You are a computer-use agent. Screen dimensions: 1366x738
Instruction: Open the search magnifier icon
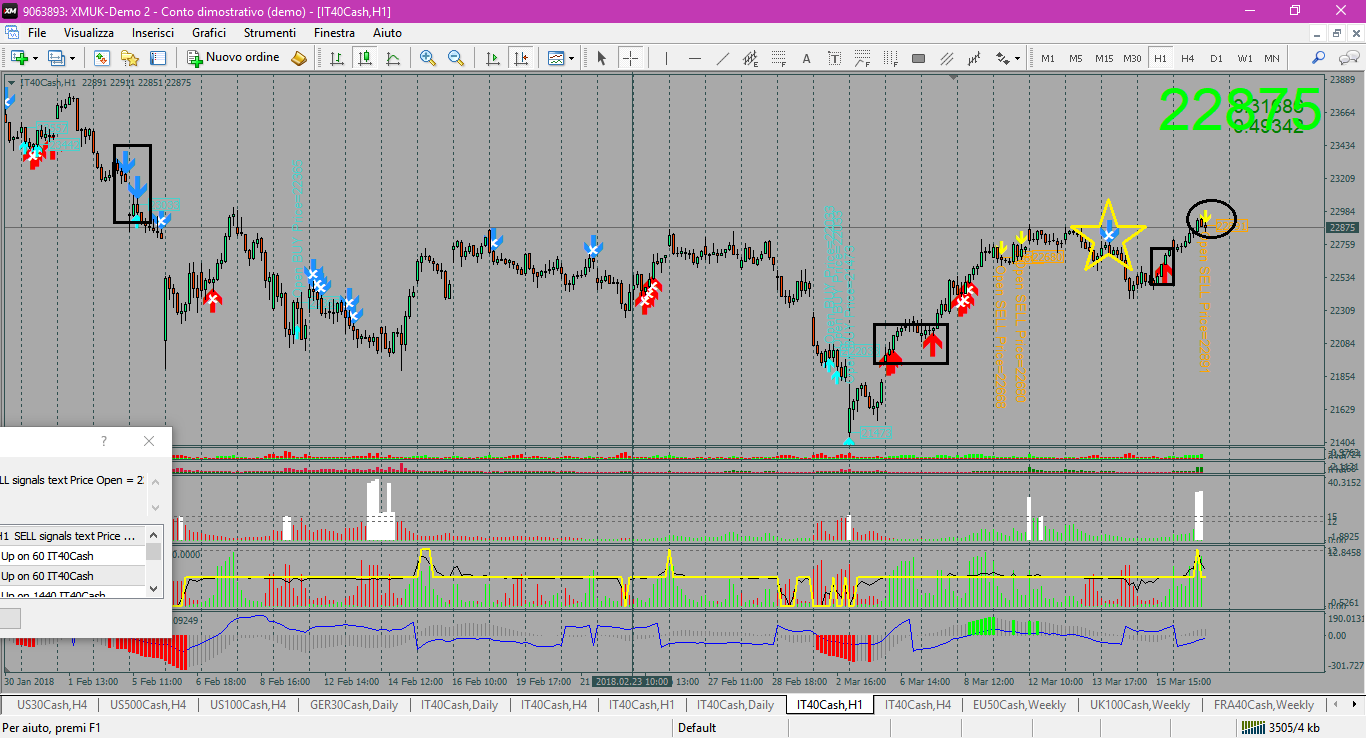[1319, 58]
